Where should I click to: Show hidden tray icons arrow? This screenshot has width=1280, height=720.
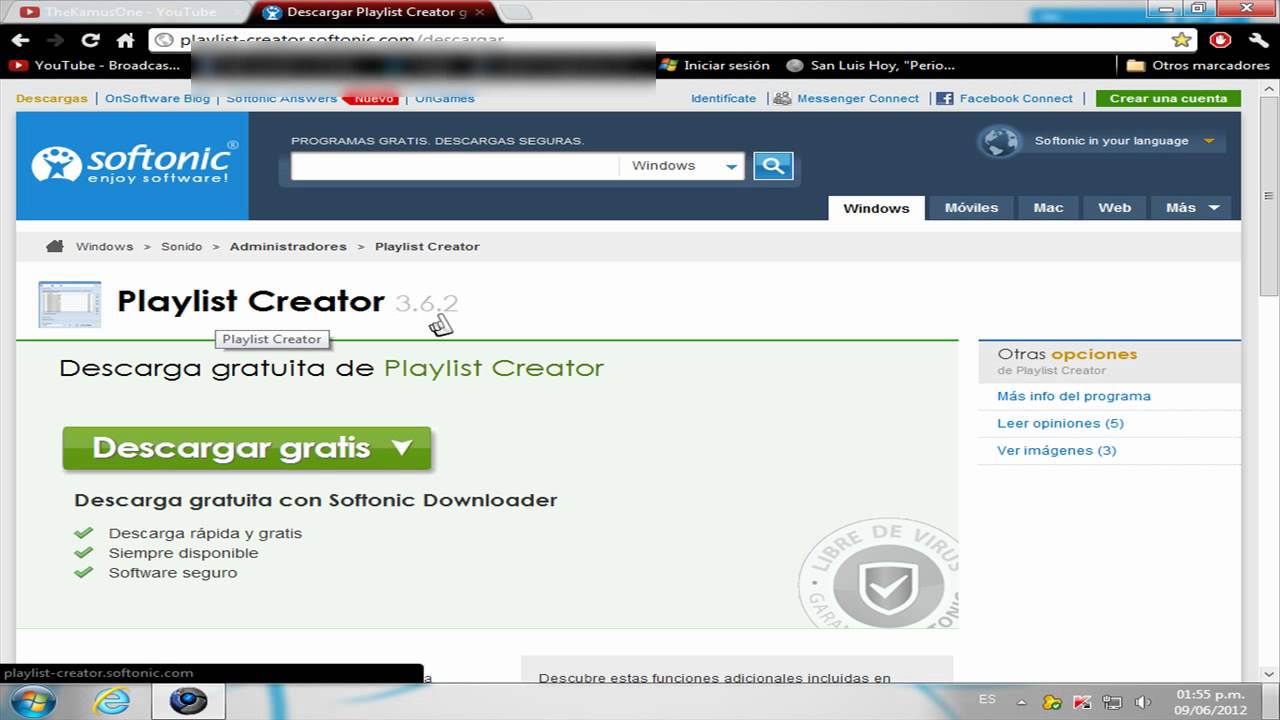(x=1021, y=701)
